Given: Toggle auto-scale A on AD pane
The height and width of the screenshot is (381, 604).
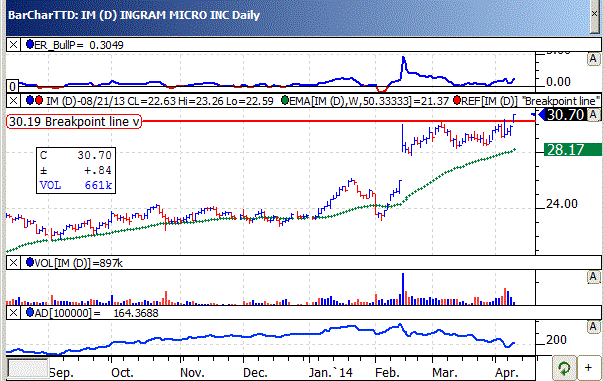Looking at the screenshot, I should [x=593, y=327].
